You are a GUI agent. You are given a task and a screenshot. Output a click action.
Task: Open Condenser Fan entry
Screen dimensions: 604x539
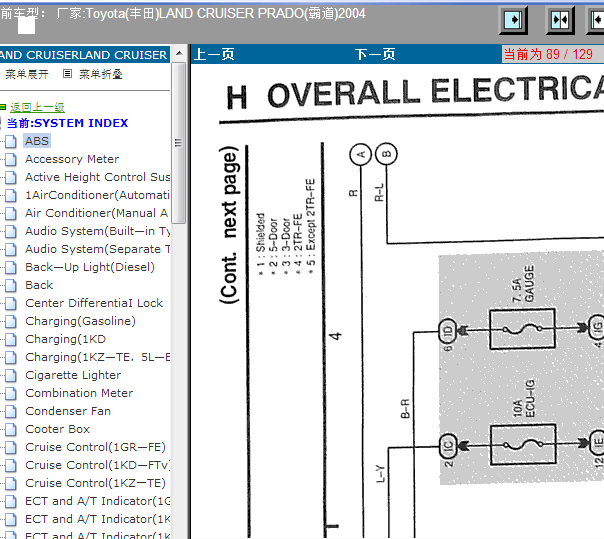pos(68,411)
